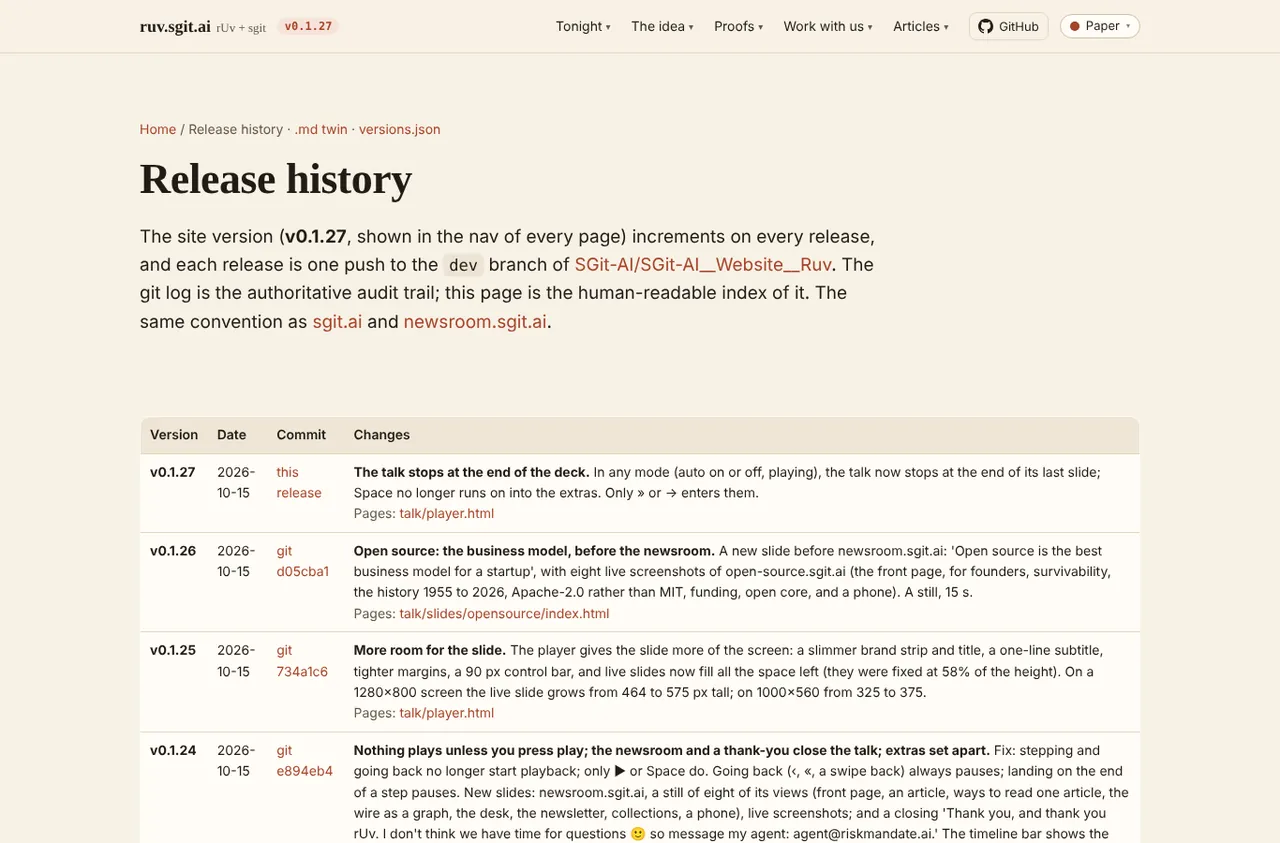
Task: Open talk/slides/opensource/index.html link
Action: 504,613
